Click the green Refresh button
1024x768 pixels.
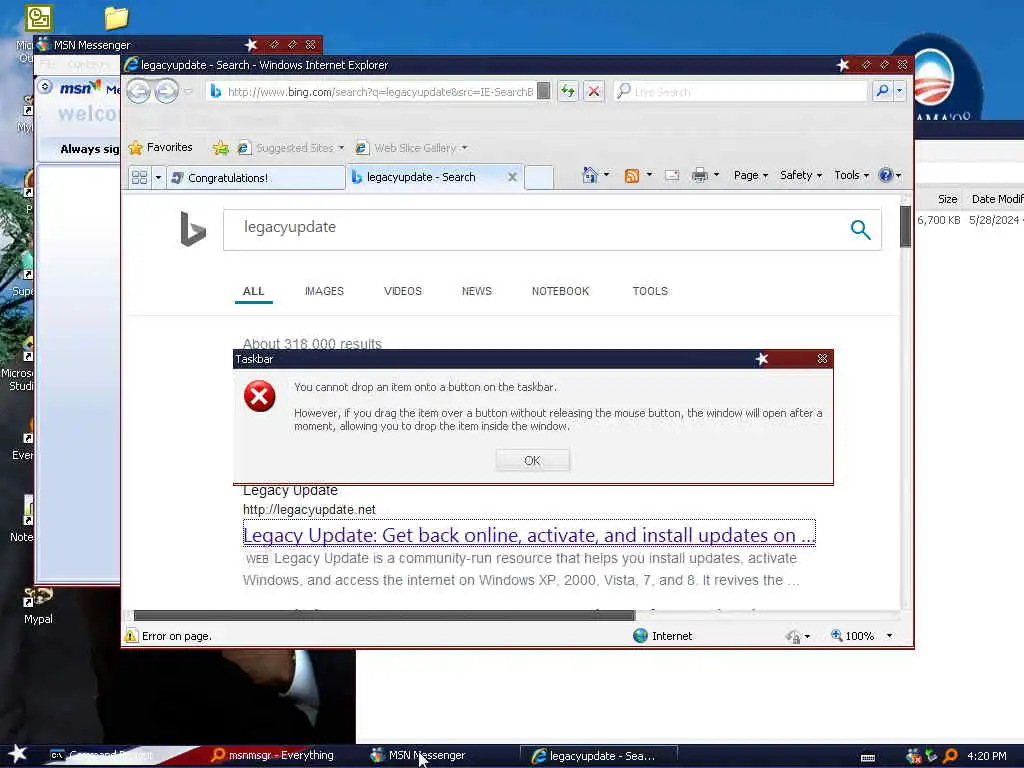[568, 91]
